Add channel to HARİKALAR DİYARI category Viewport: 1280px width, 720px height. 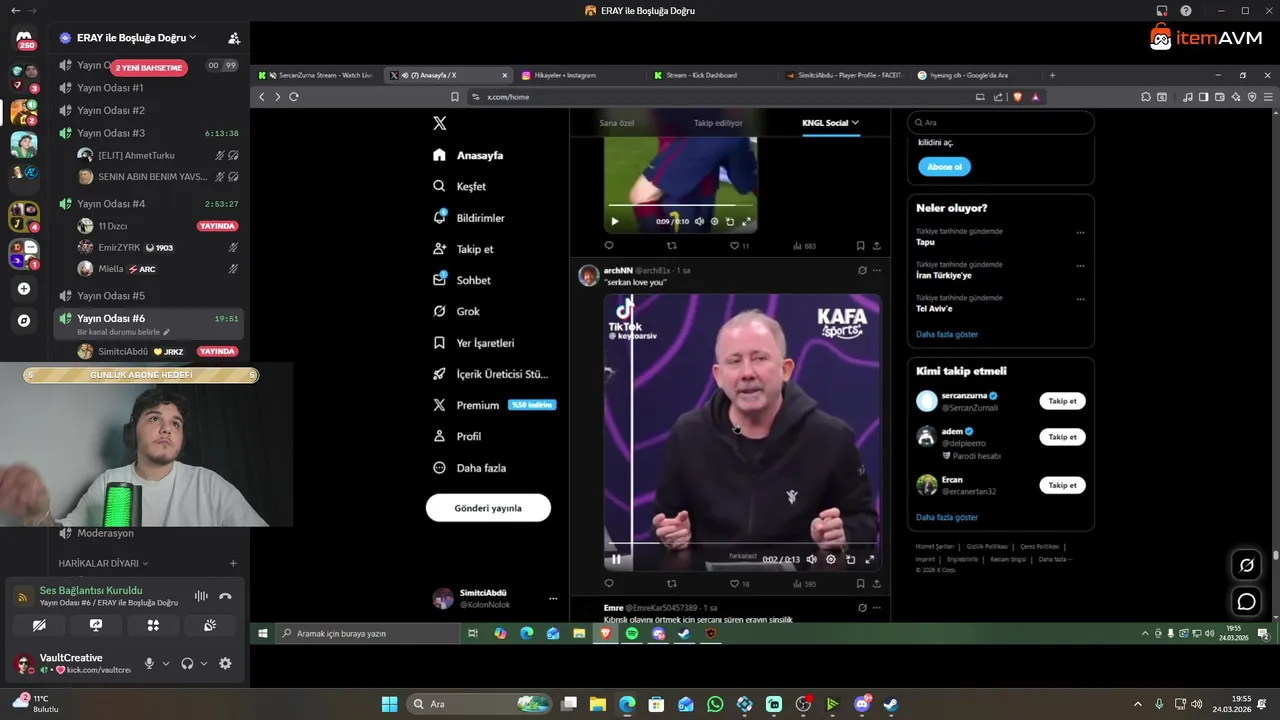tap(233, 563)
